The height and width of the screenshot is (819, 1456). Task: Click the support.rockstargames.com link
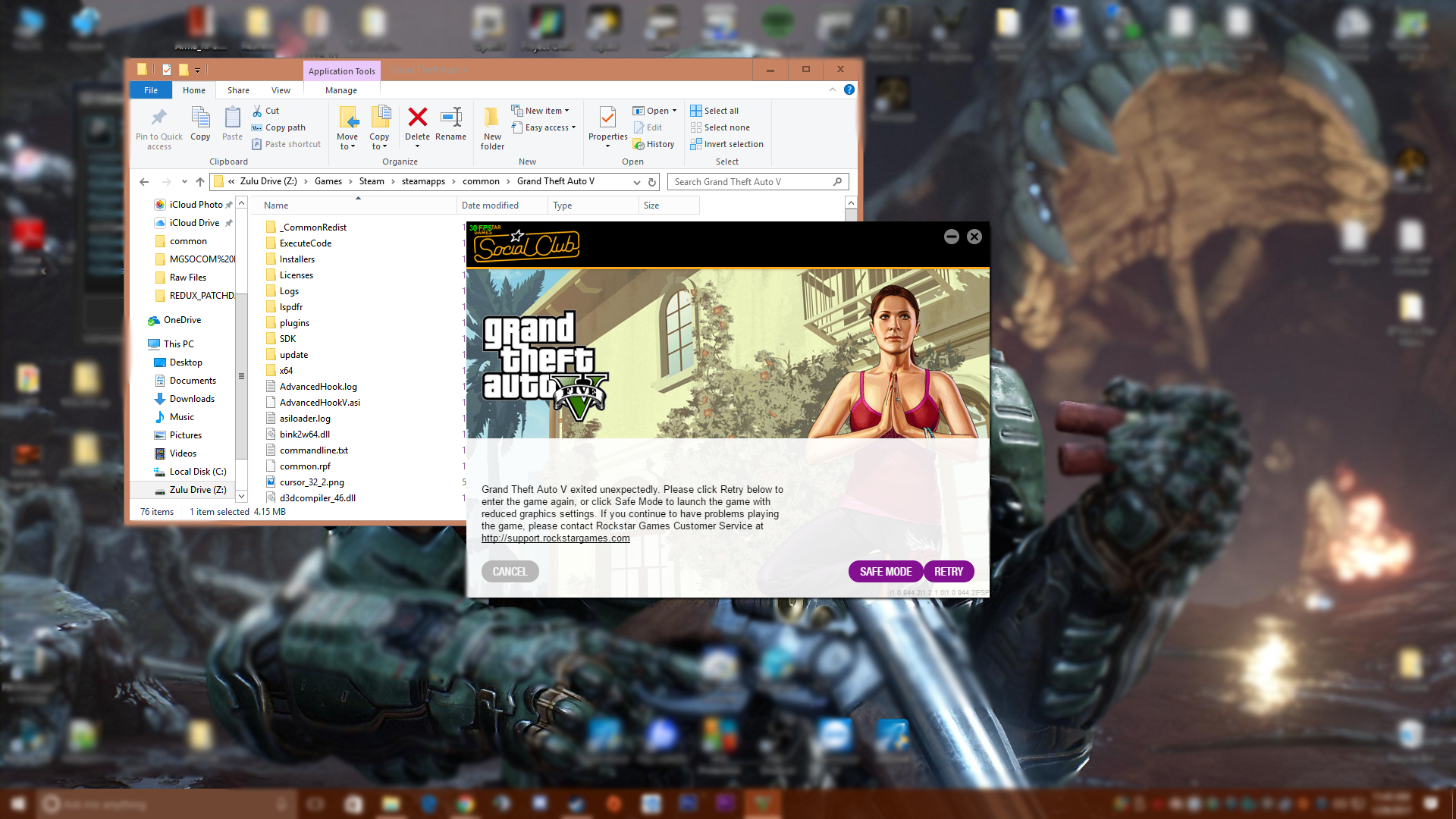555,538
